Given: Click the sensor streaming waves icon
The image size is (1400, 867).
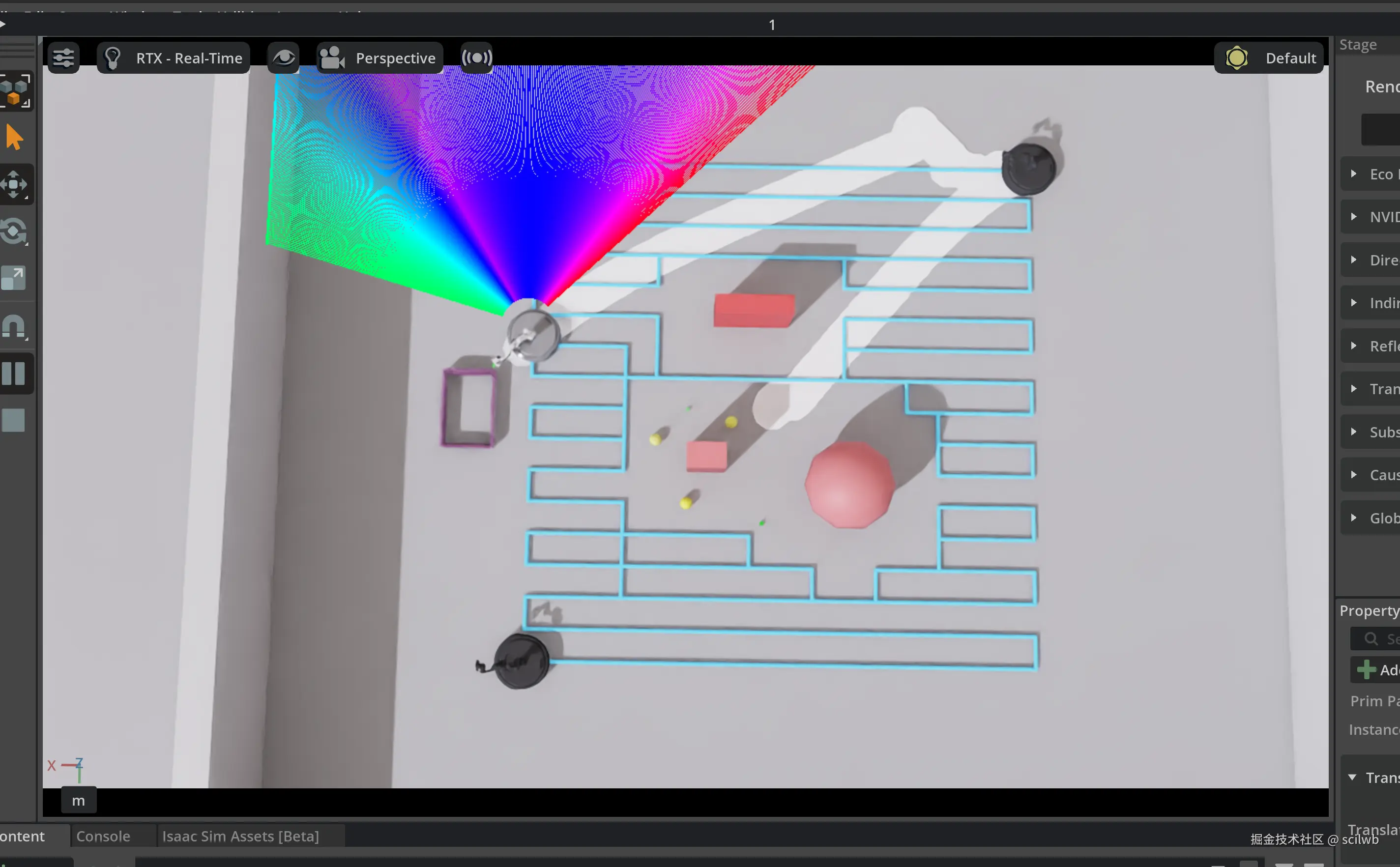Looking at the screenshot, I should 477,58.
